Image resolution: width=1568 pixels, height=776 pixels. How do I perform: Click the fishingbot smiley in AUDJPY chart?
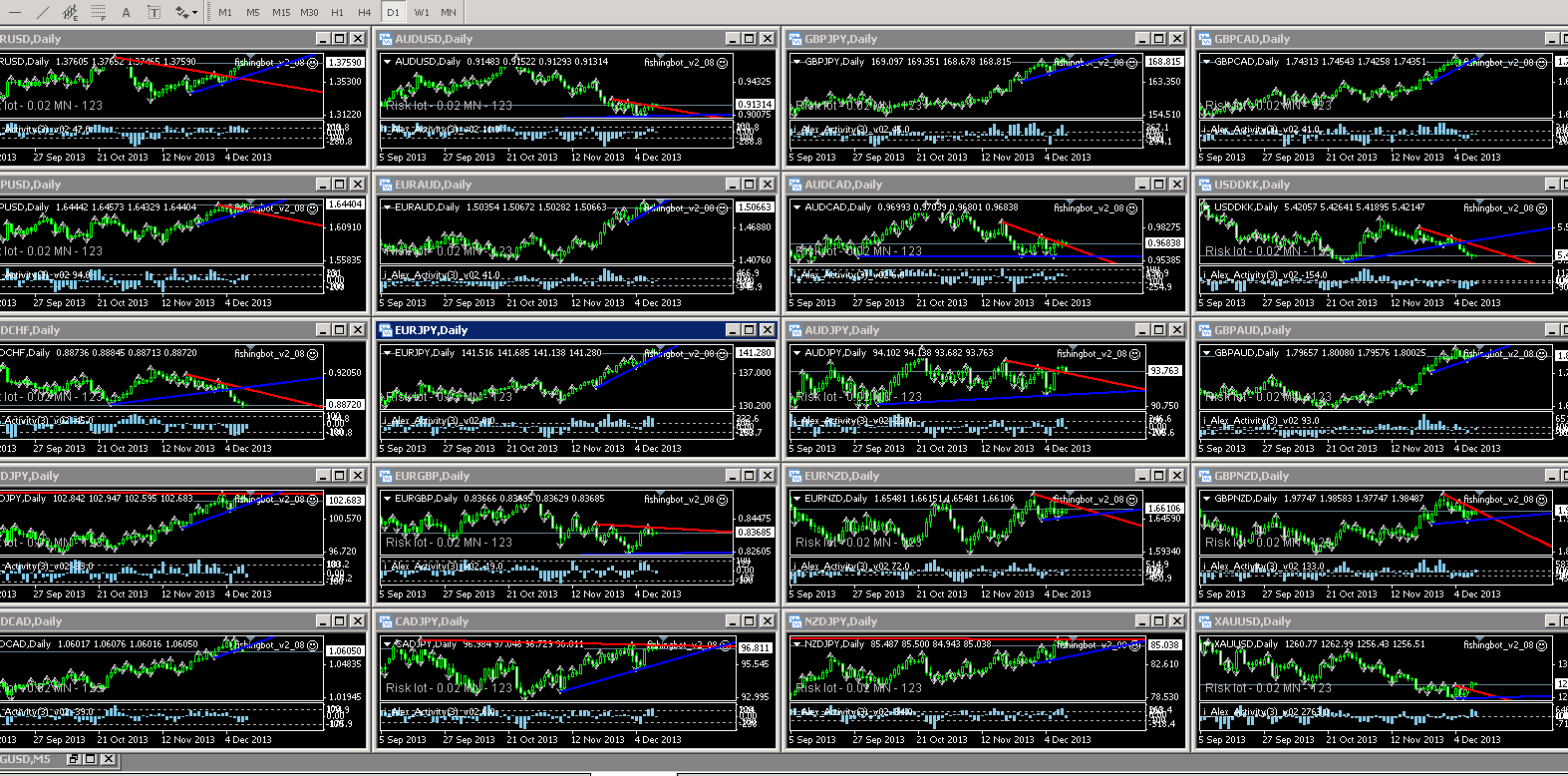point(1135,353)
